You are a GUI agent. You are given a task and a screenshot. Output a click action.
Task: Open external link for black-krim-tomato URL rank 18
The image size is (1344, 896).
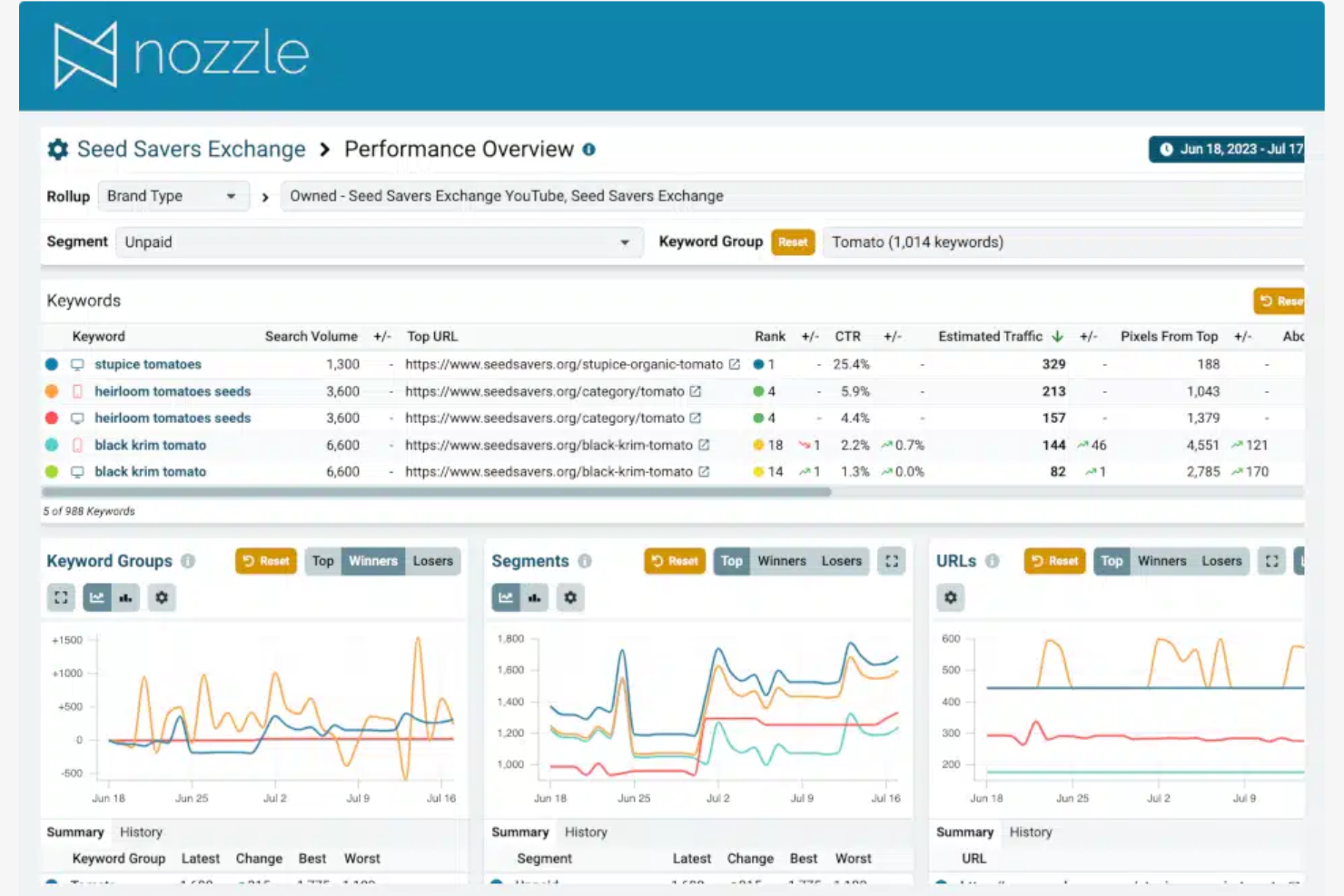point(704,445)
